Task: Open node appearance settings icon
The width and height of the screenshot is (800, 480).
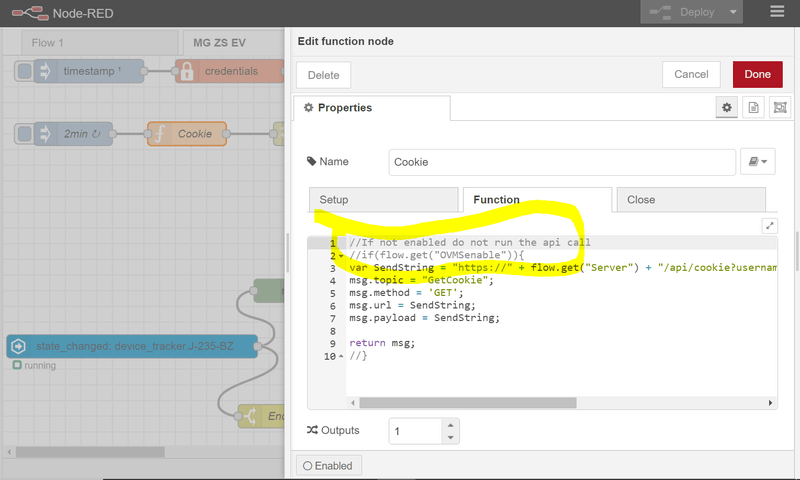Action: 780,108
